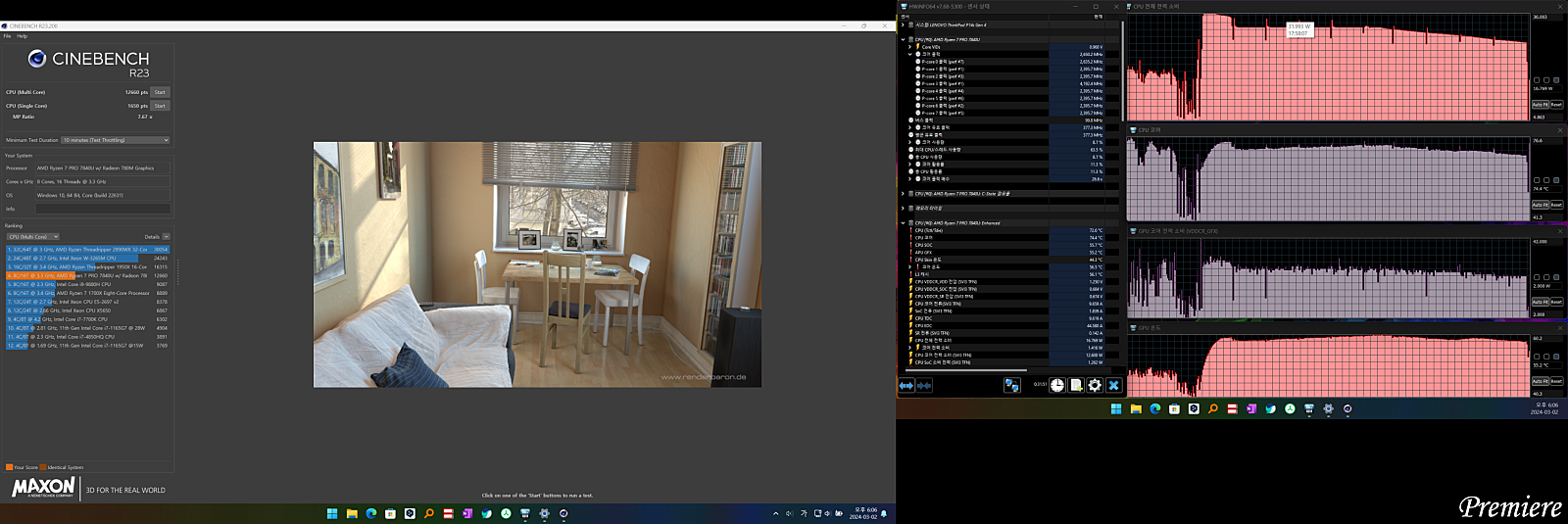Close the CPU core temperature graph window
Image resolution: width=1568 pixels, height=524 pixels.
pos(1560,129)
